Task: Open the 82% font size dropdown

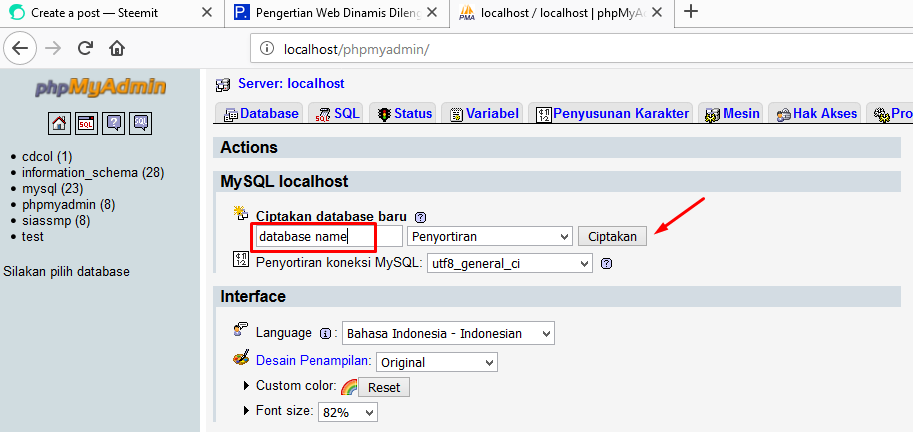Action: pos(348,413)
